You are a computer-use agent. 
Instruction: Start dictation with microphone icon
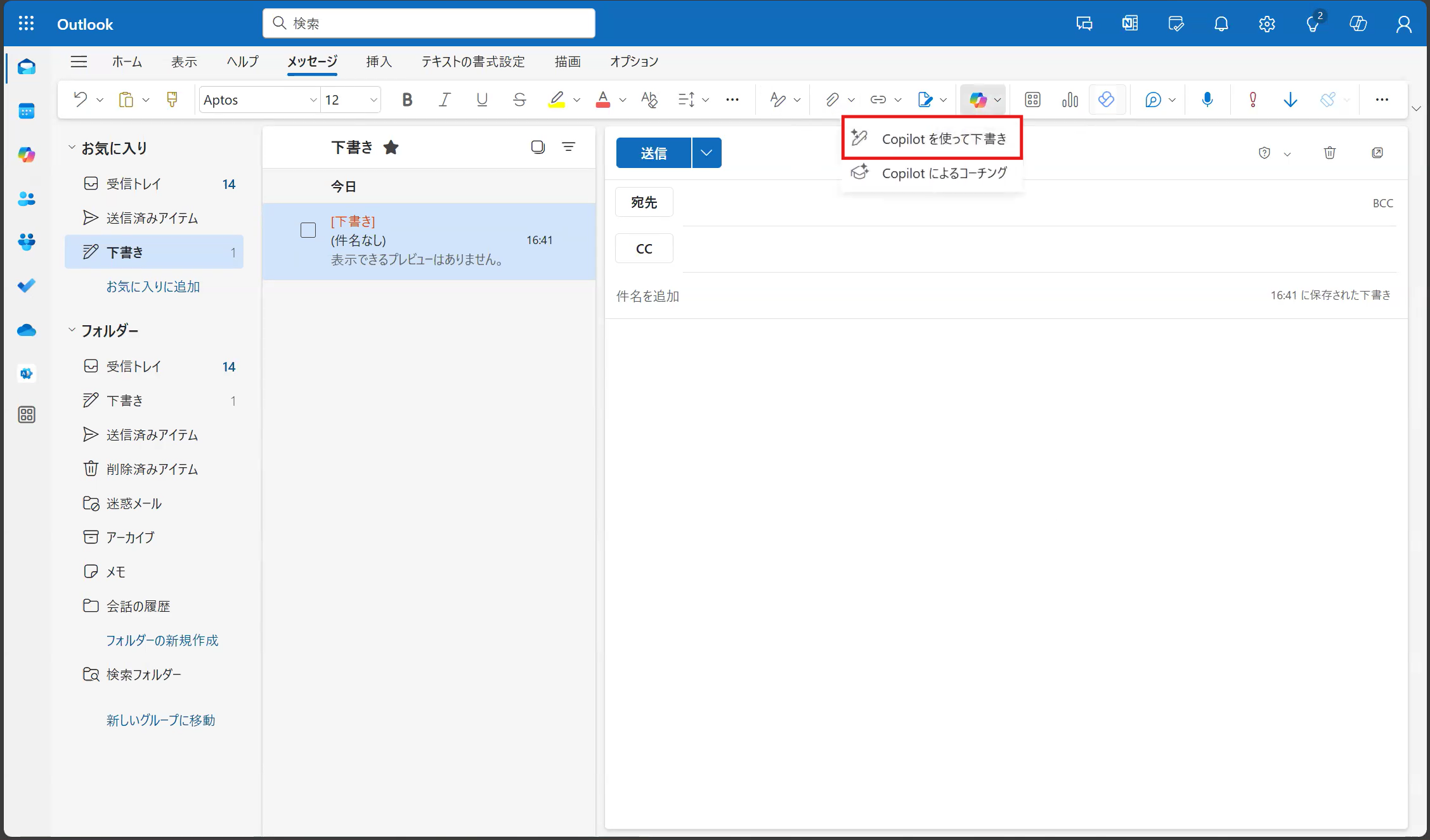(x=1207, y=100)
